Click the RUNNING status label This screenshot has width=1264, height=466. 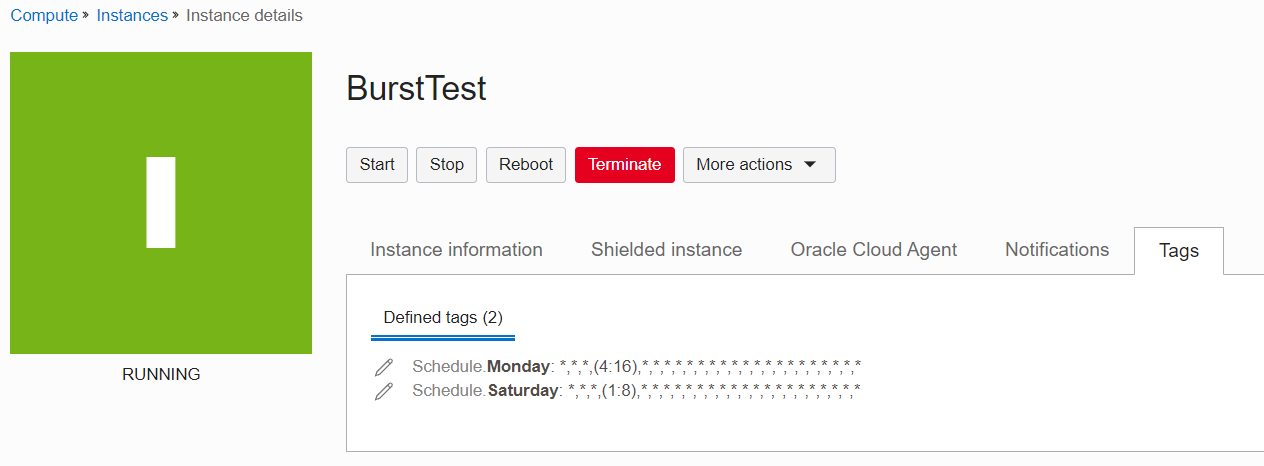point(161,375)
